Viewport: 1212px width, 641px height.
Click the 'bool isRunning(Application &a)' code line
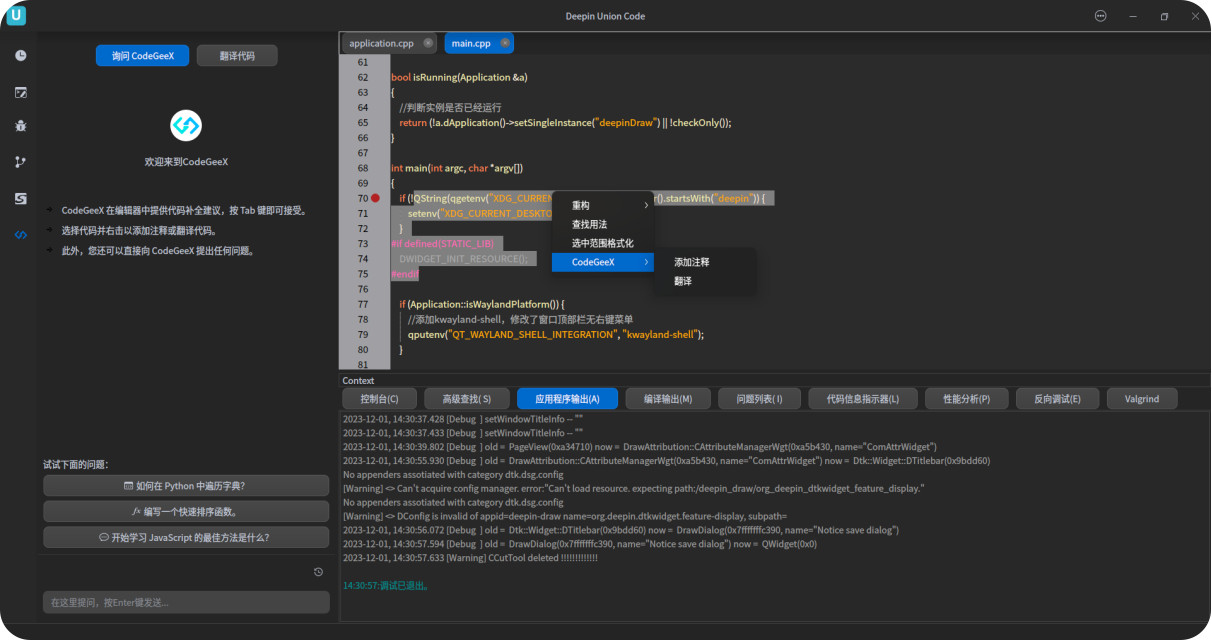point(459,77)
